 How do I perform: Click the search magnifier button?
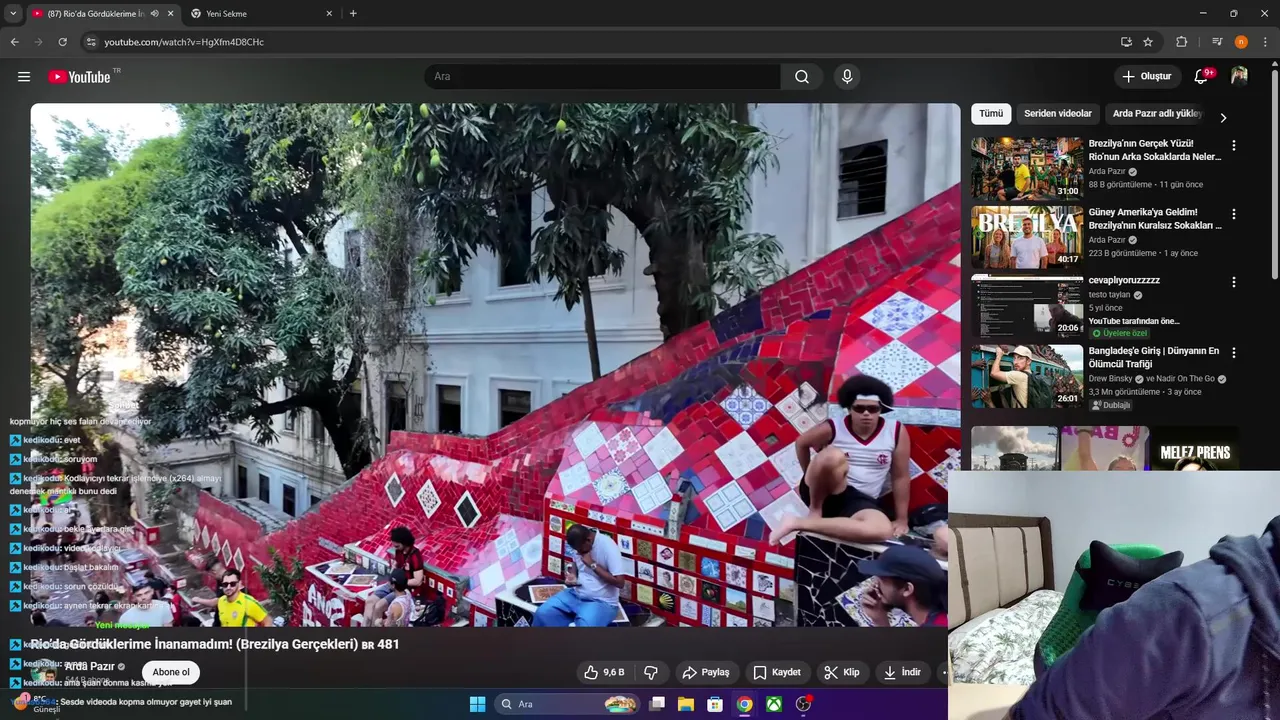tap(802, 77)
